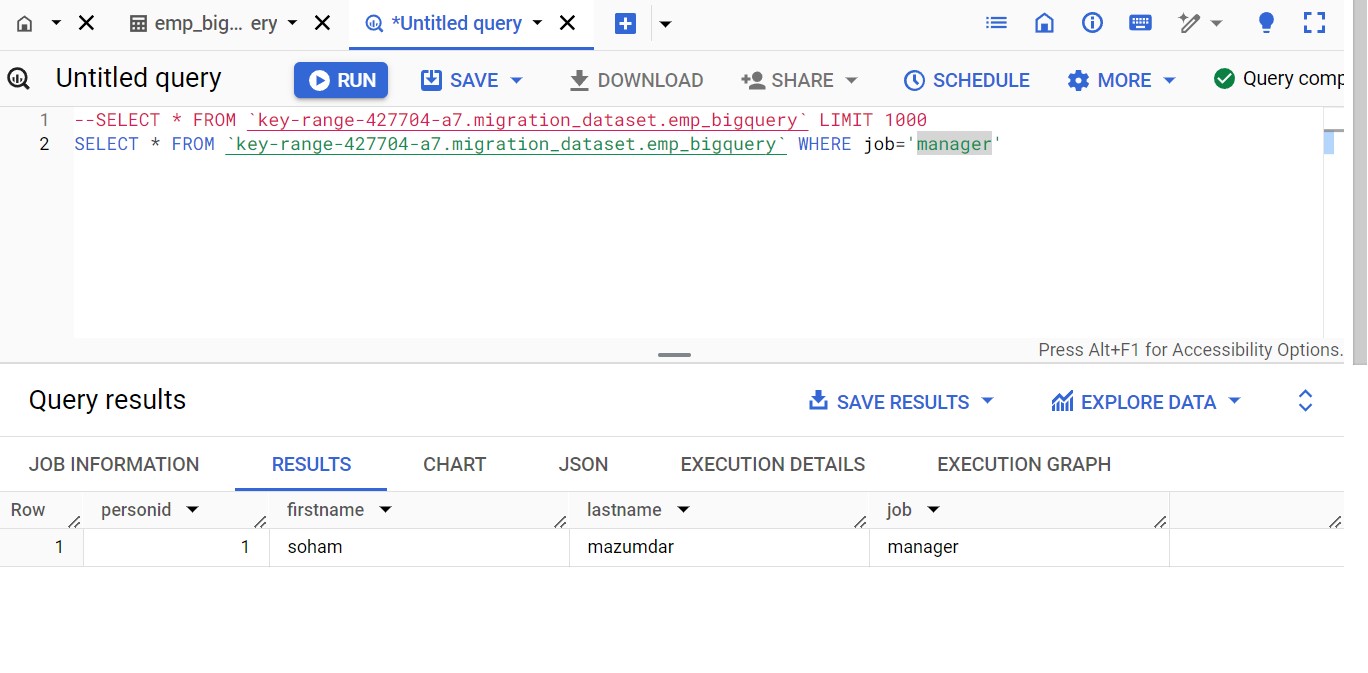Expand the SAVE RESULTS dropdown

[986, 401]
